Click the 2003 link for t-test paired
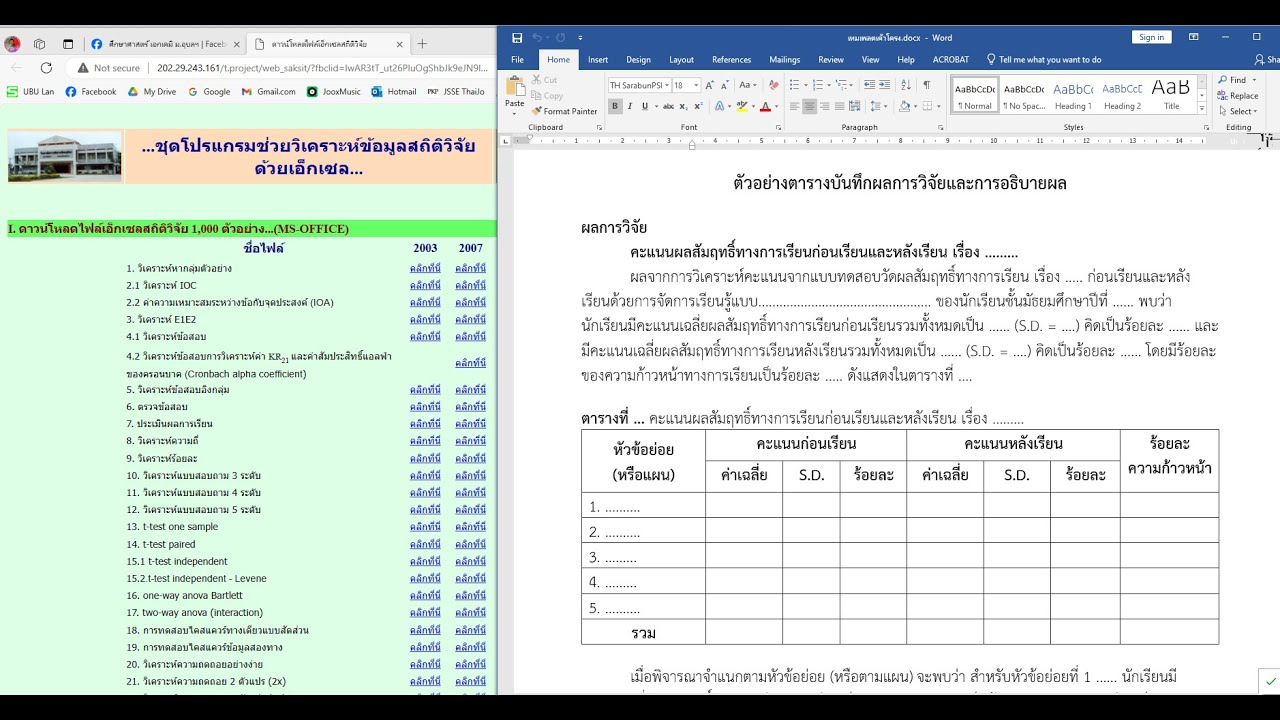 click(x=425, y=544)
